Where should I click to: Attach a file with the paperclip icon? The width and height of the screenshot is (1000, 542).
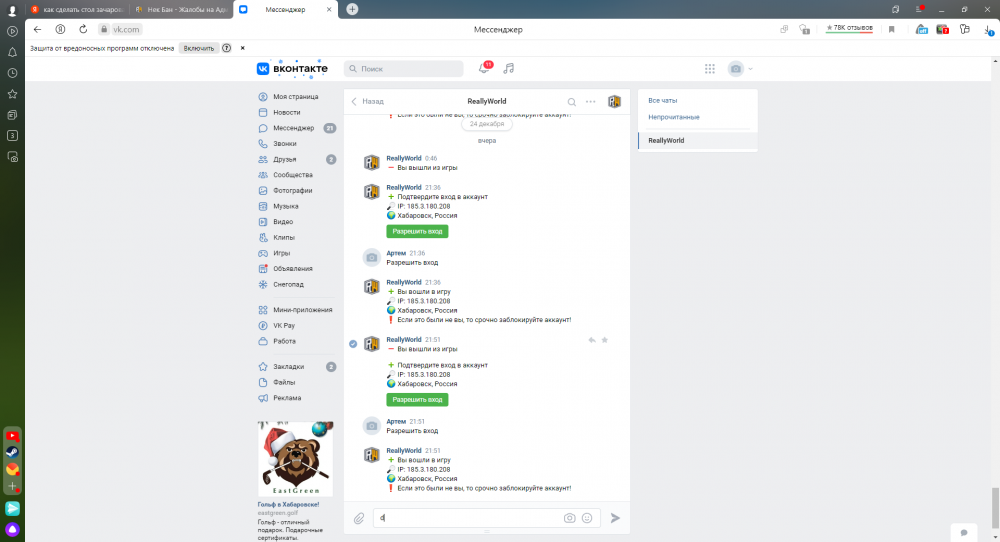click(x=359, y=518)
